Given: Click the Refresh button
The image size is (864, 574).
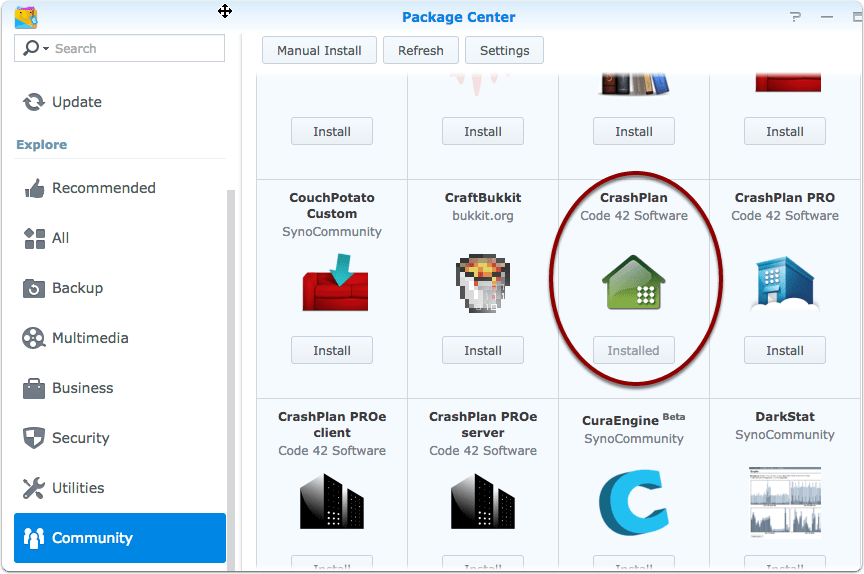Looking at the screenshot, I should pos(420,50).
